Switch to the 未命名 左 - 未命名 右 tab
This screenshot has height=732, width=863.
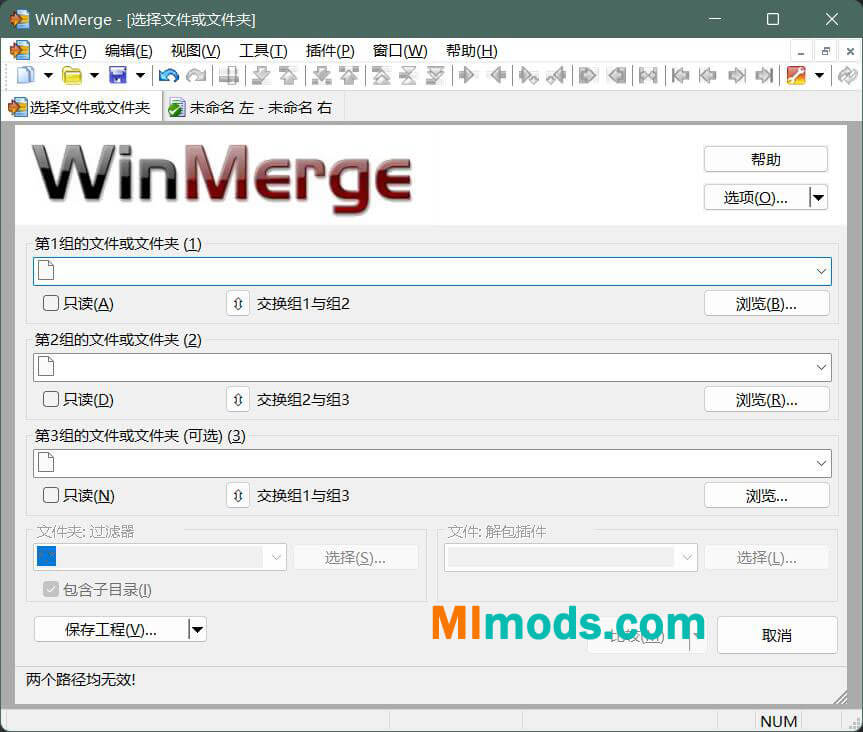252,107
